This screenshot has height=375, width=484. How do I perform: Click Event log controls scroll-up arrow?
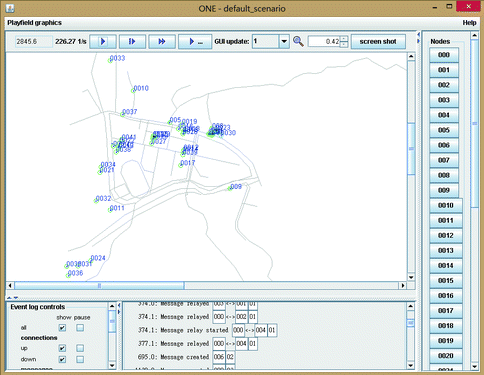[112, 306]
